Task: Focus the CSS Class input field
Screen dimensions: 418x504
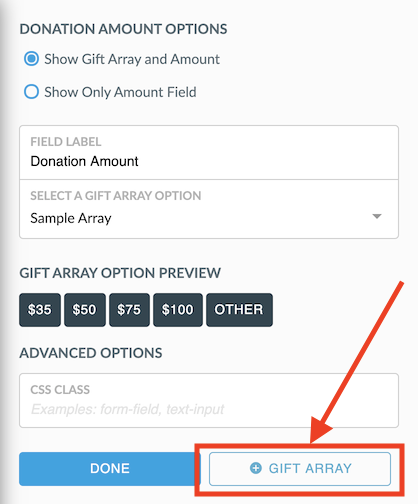Action: (209, 400)
